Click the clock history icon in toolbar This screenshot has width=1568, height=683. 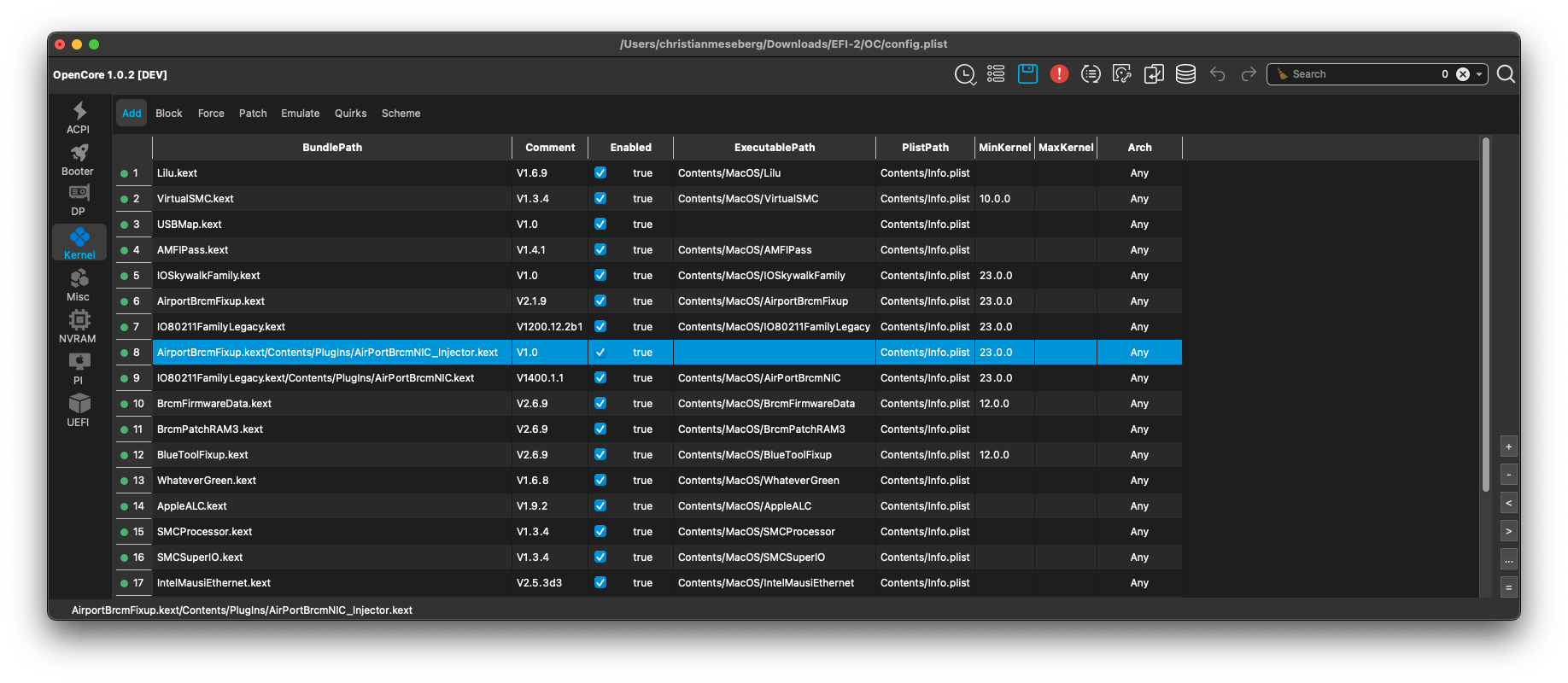point(964,74)
